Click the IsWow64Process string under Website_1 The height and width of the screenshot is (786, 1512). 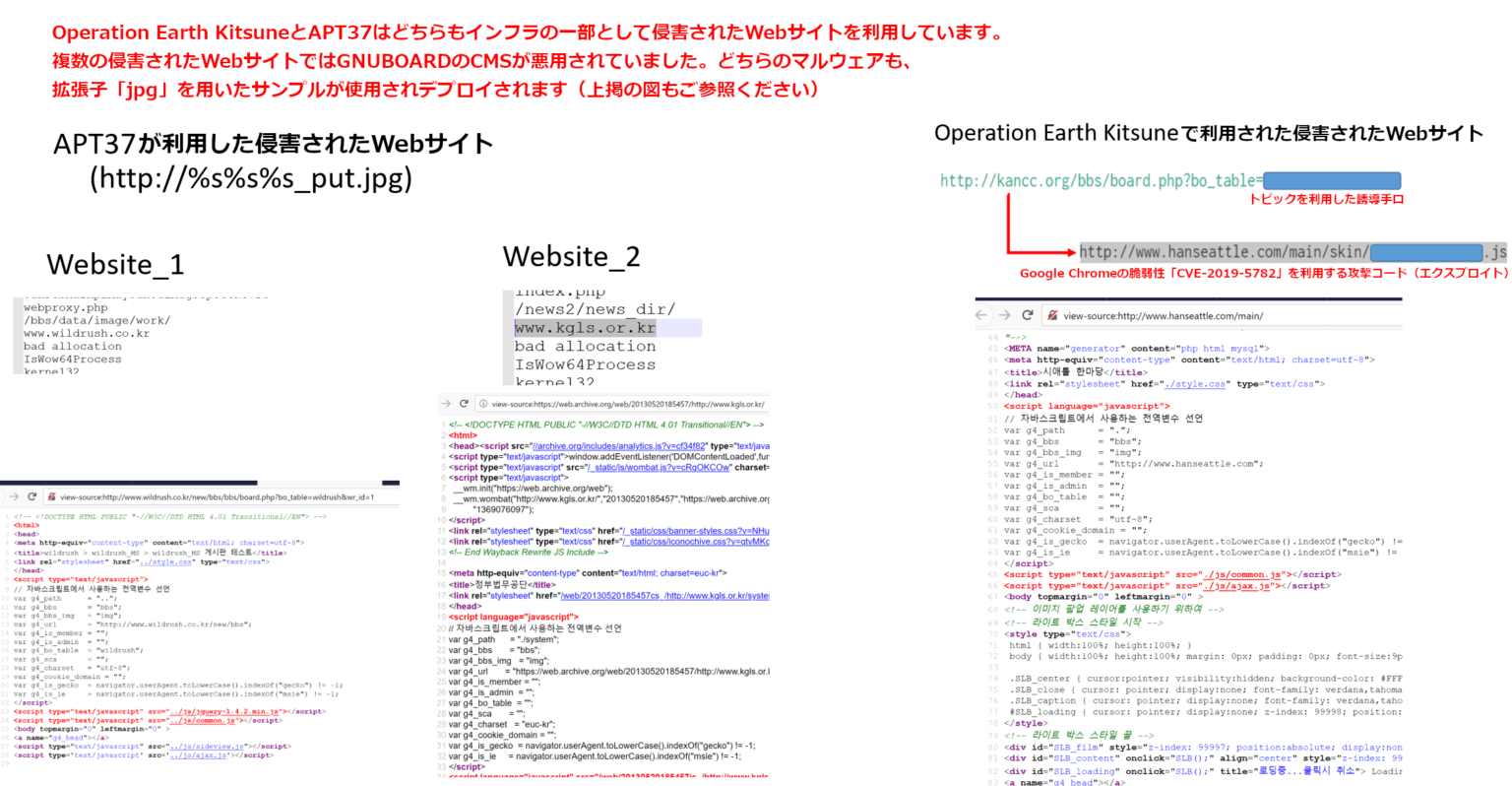click(73, 360)
